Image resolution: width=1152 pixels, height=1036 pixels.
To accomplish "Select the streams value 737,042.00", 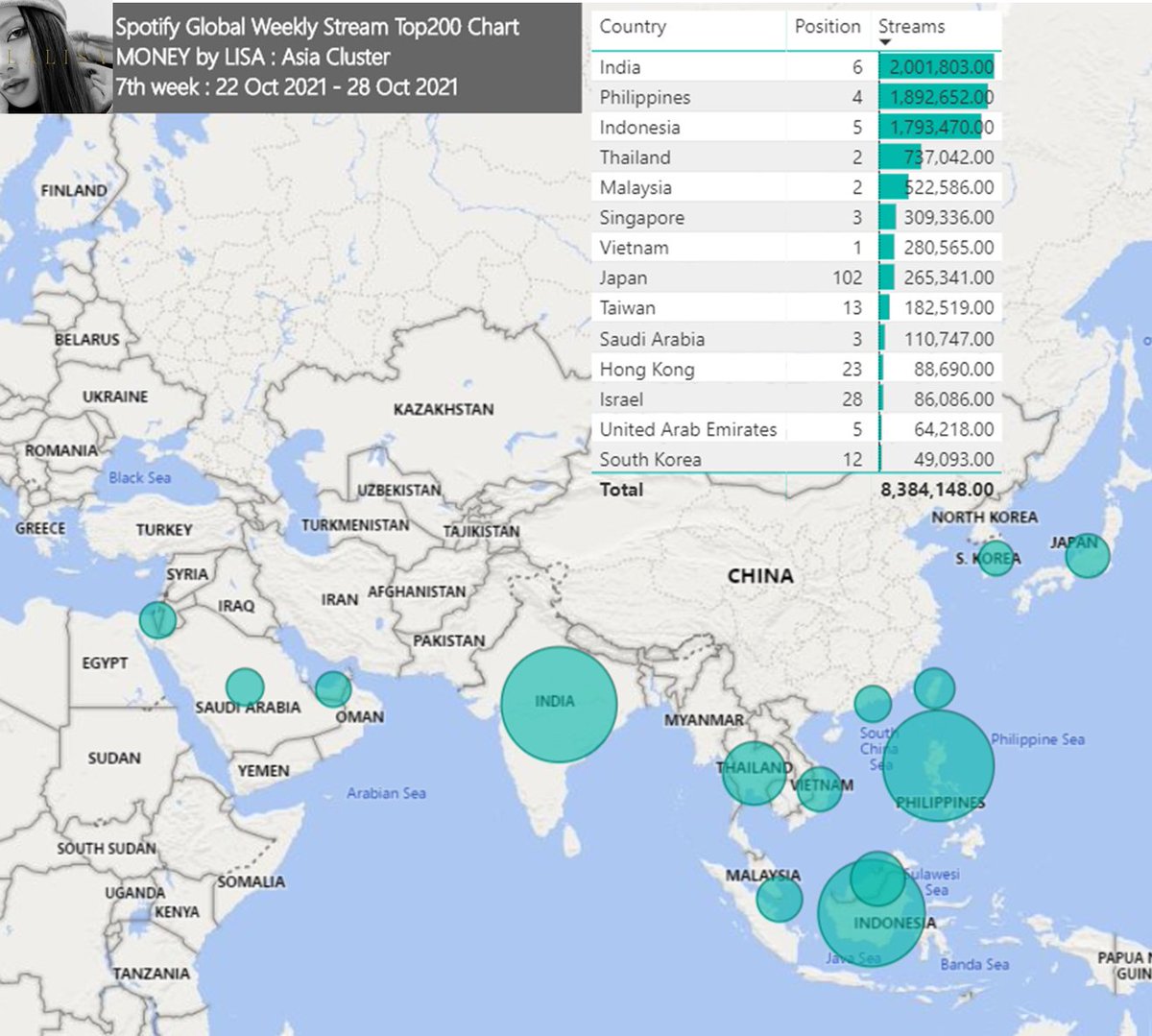I will 948,157.
